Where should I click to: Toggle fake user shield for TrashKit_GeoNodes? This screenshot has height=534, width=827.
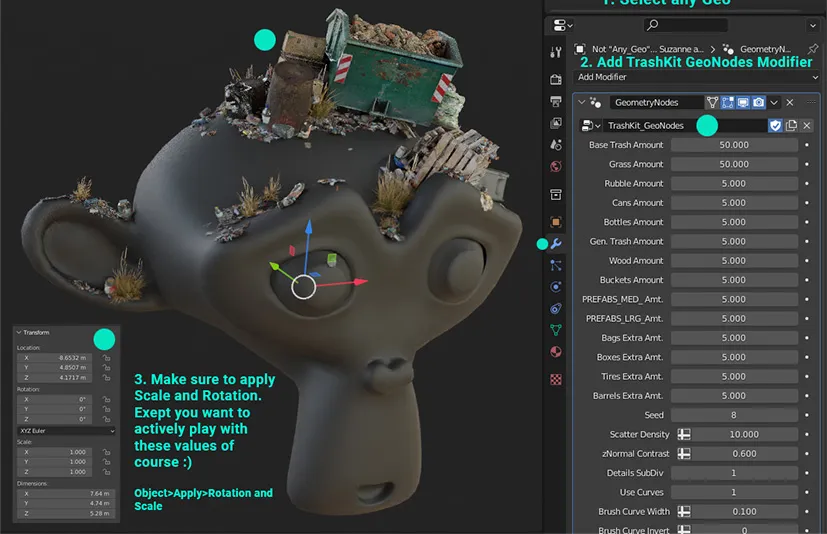(x=775, y=125)
